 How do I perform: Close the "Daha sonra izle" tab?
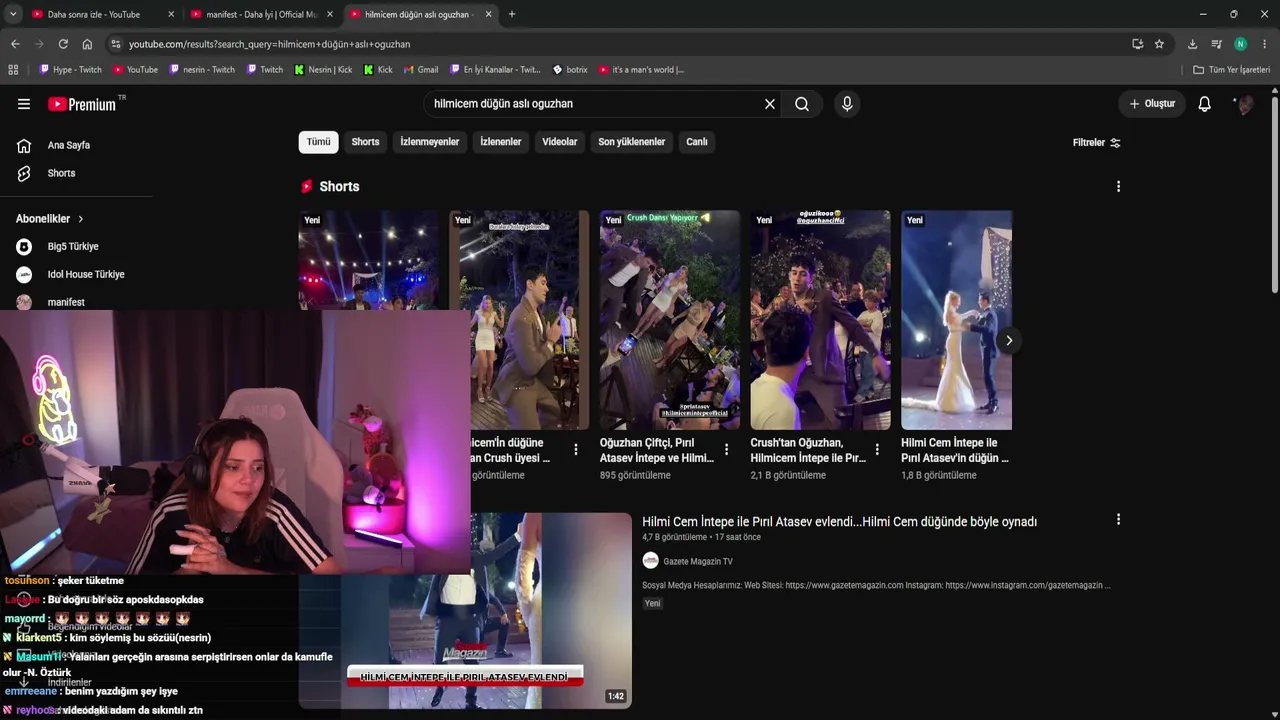click(x=171, y=14)
